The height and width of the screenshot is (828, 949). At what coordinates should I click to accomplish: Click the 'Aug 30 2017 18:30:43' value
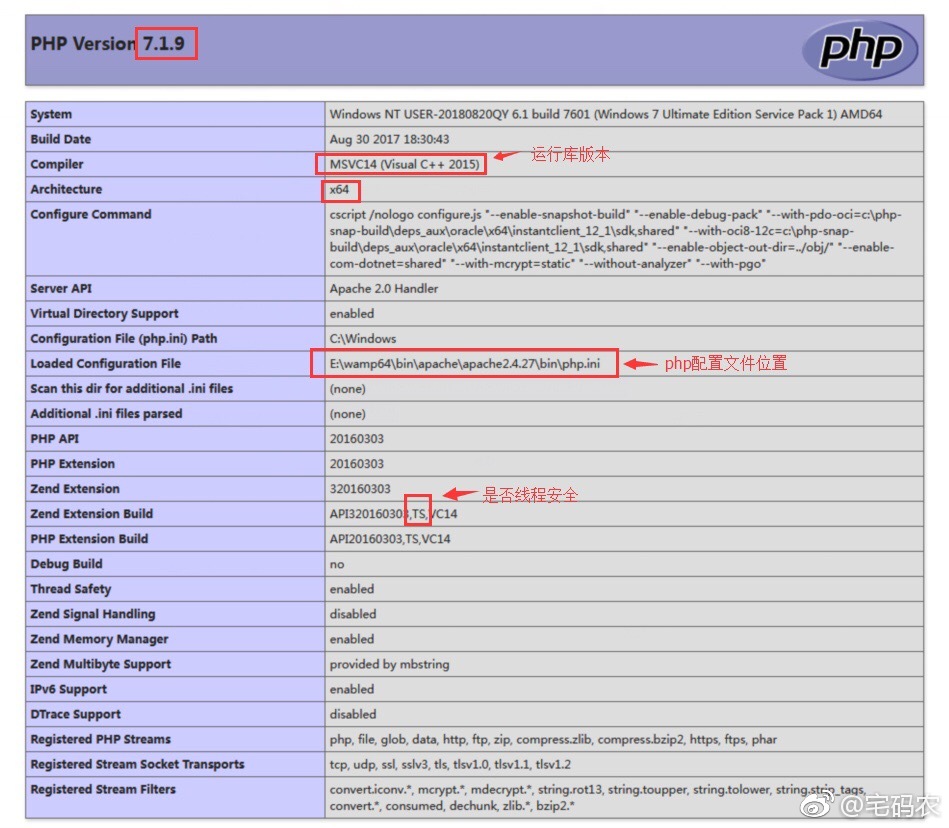pyautogui.click(x=389, y=139)
